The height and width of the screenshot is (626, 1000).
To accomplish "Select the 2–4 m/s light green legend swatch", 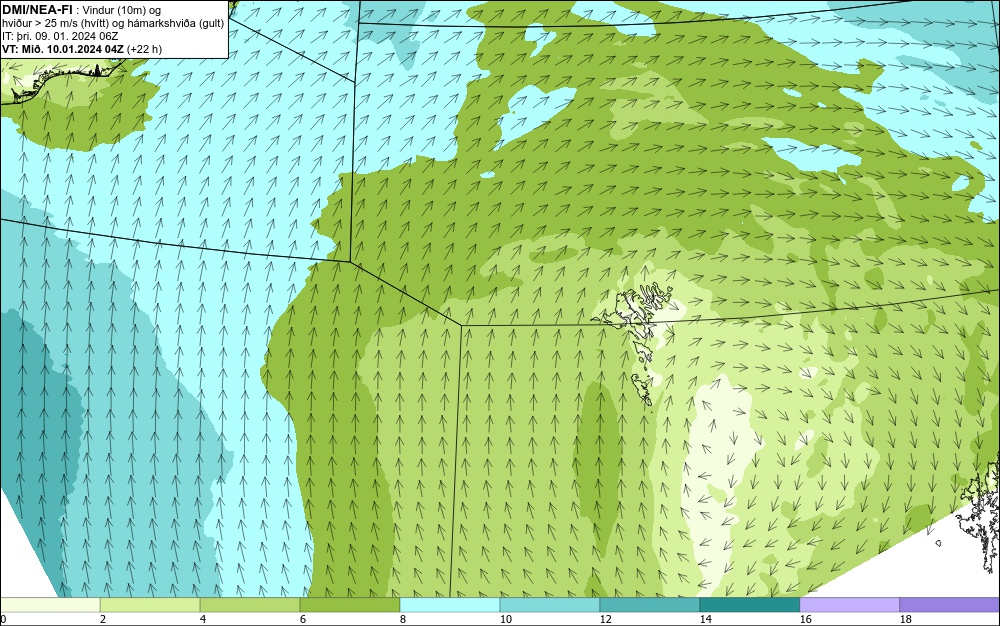I will (x=150, y=605).
